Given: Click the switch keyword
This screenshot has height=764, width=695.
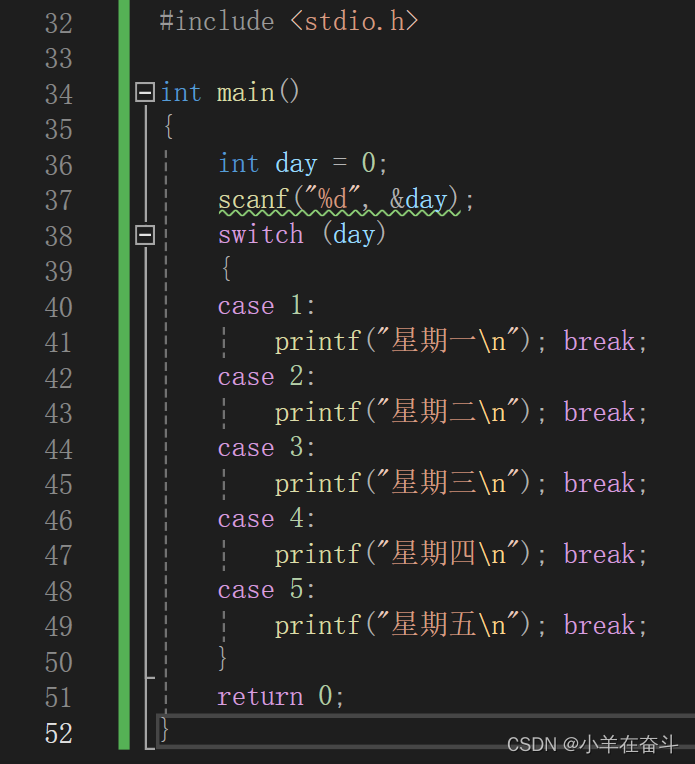Looking at the screenshot, I should click(x=260, y=234).
